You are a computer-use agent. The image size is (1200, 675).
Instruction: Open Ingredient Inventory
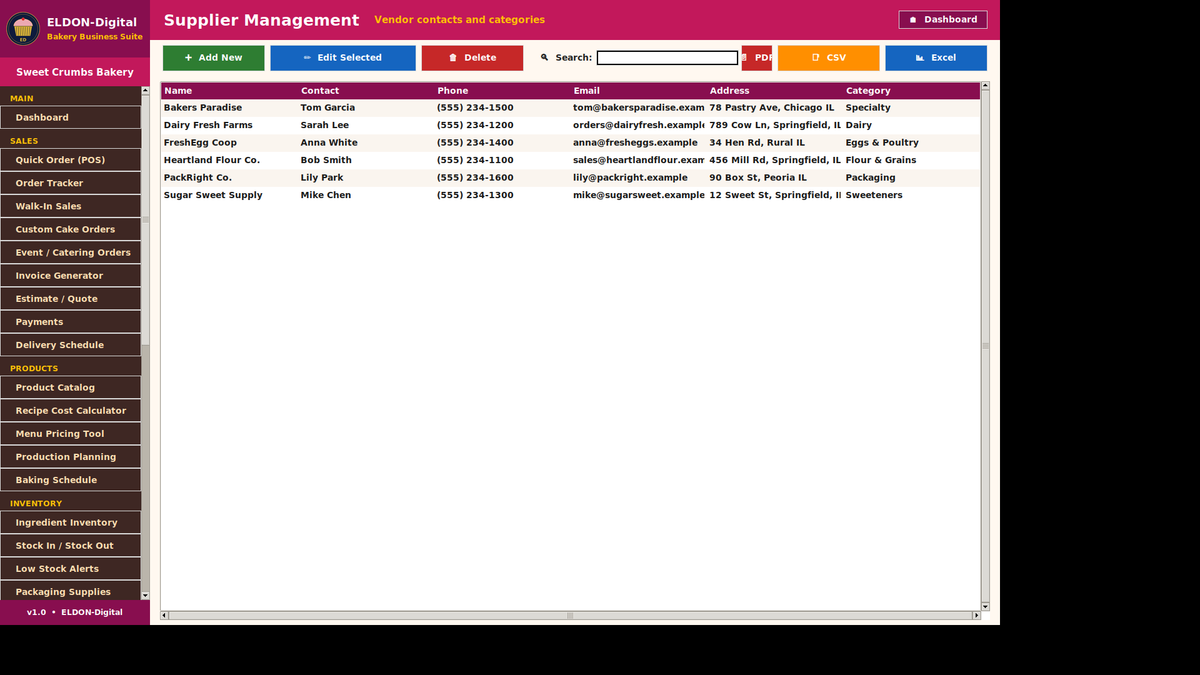(70, 523)
